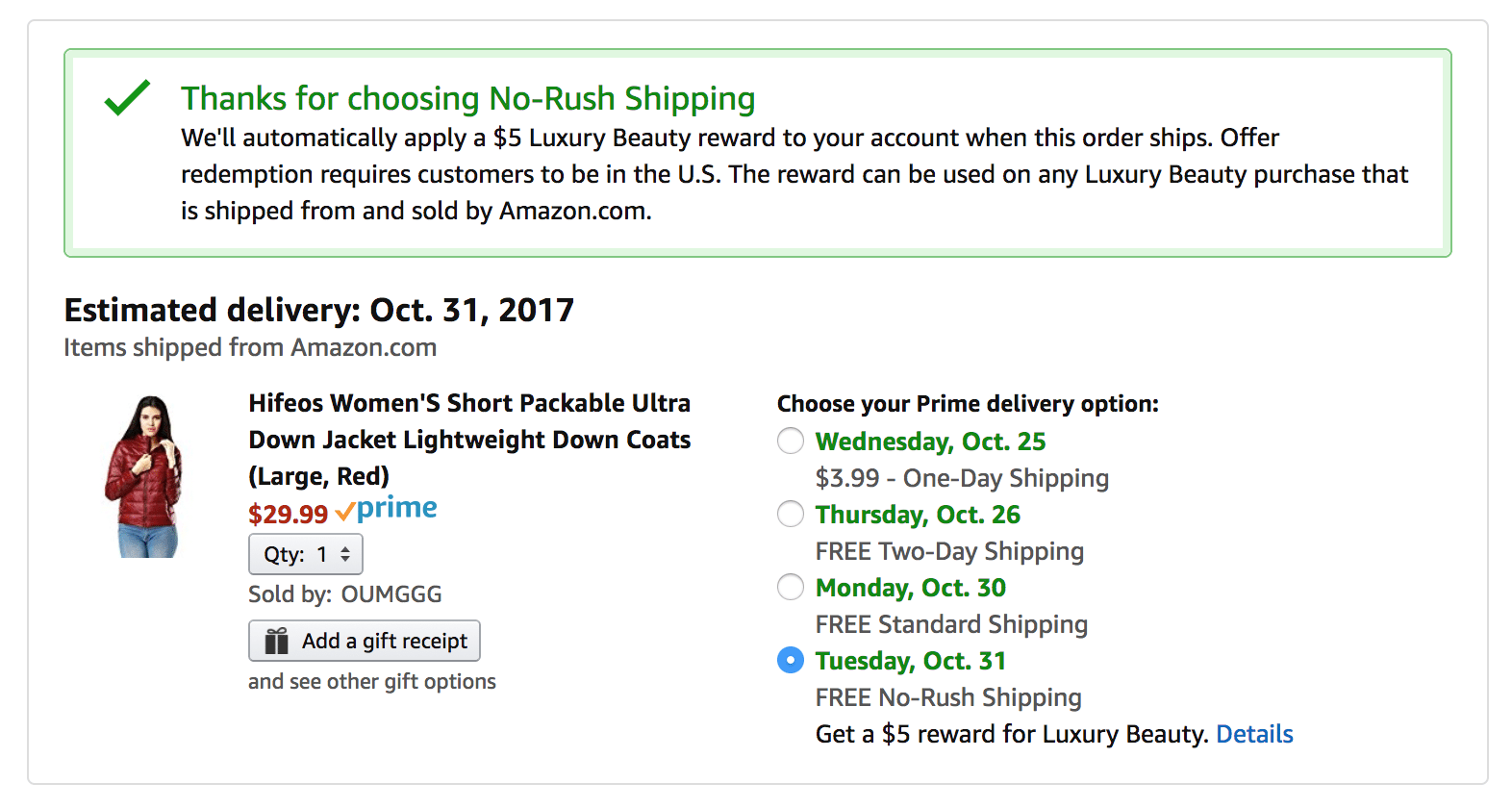The width and height of the screenshot is (1512, 808).
Task: Click the Prime logo badge
Action: click(387, 509)
